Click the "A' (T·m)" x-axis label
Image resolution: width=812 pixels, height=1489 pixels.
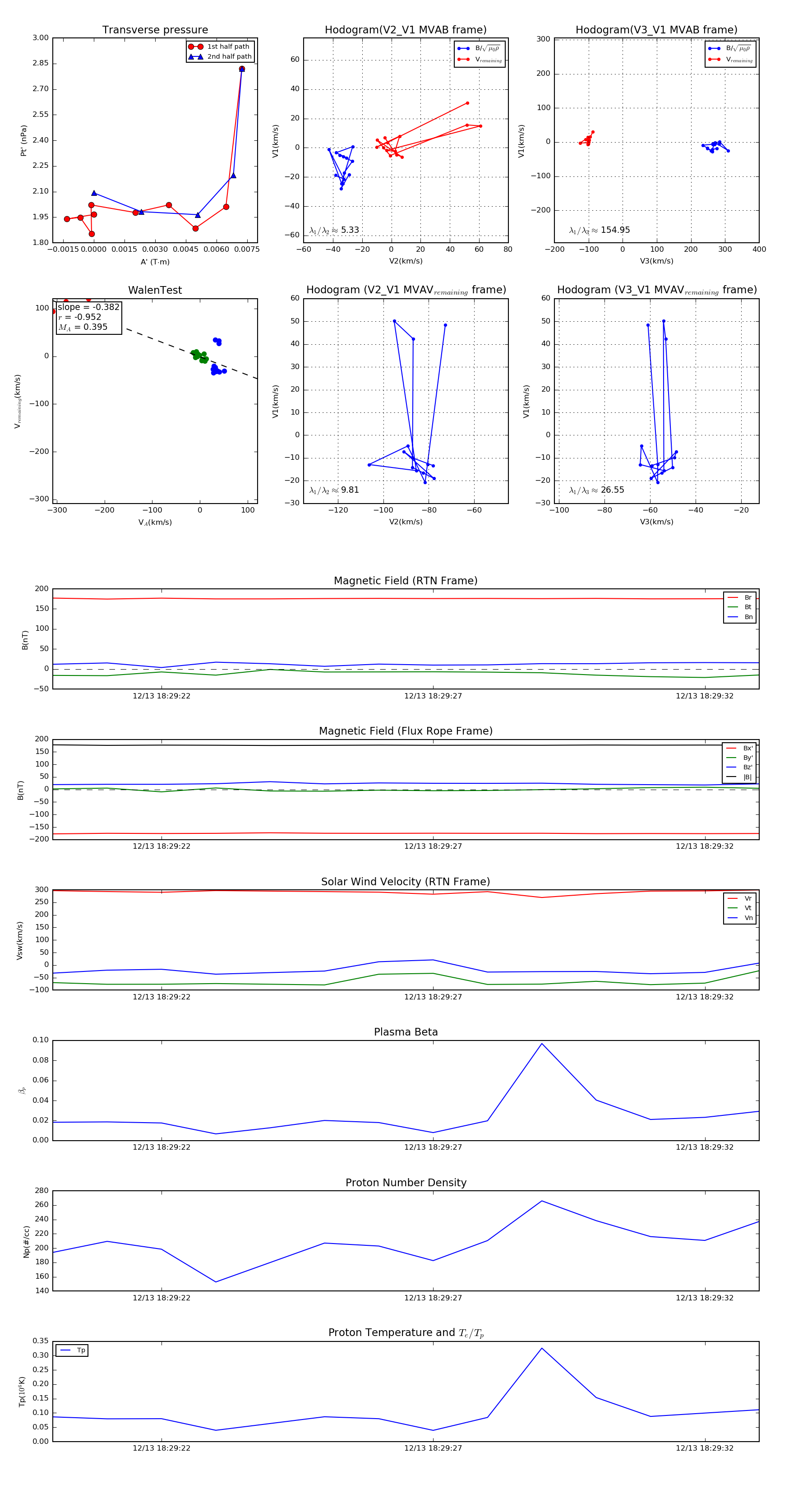pyautogui.click(x=155, y=262)
